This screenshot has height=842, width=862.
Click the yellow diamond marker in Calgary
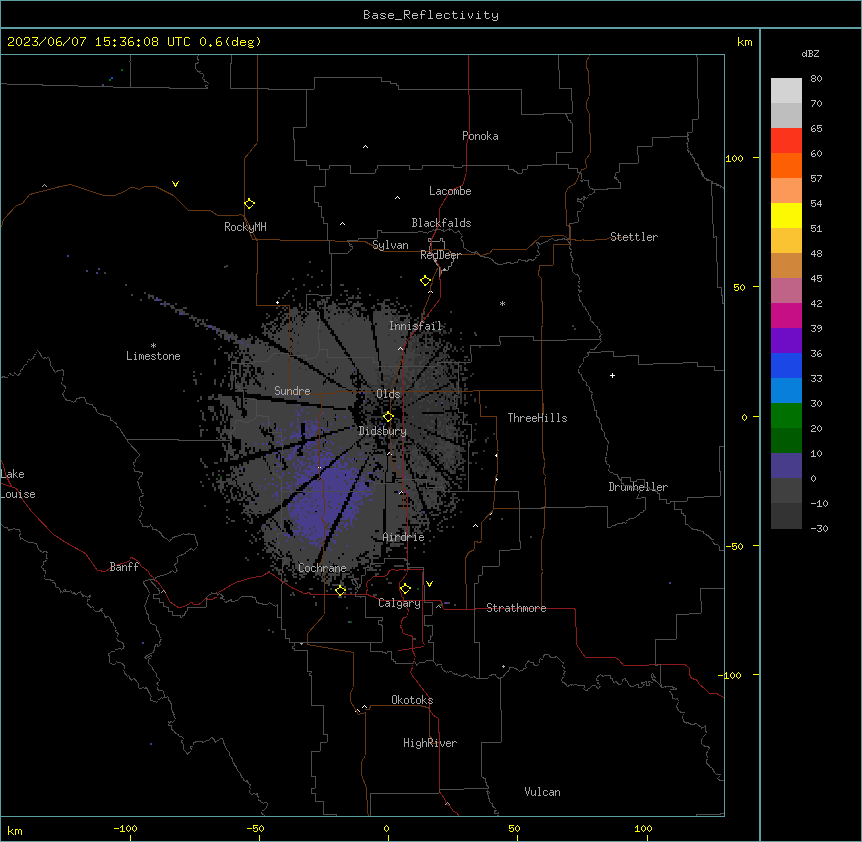(x=405, y=589)
